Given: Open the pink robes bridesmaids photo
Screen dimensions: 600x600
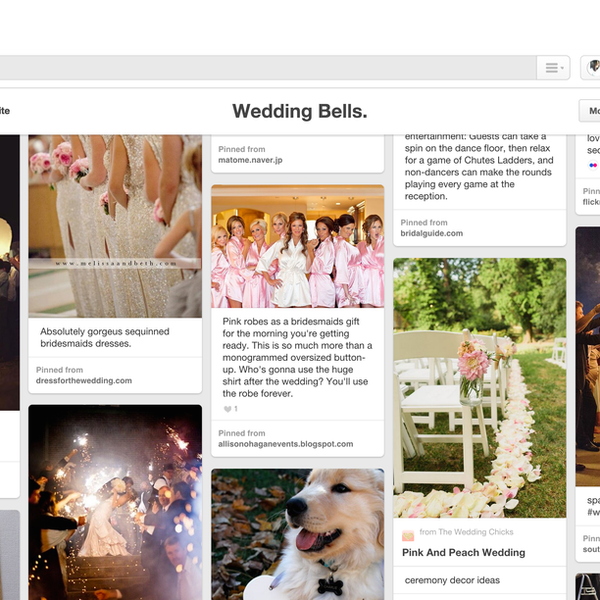Looking at the screenshot, I should pyautogui.click(x=298, y=246).
